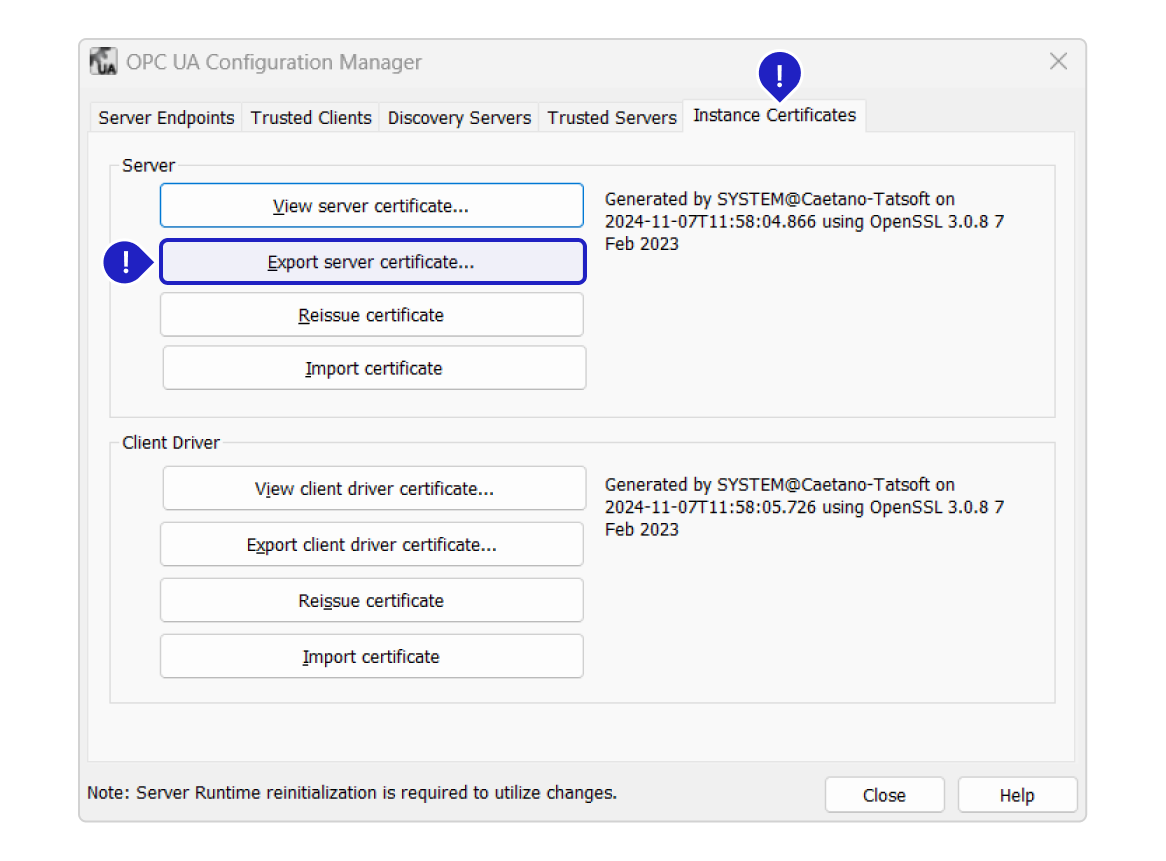Click the OPC UA app icon in title bar

(x=104, y=62)
